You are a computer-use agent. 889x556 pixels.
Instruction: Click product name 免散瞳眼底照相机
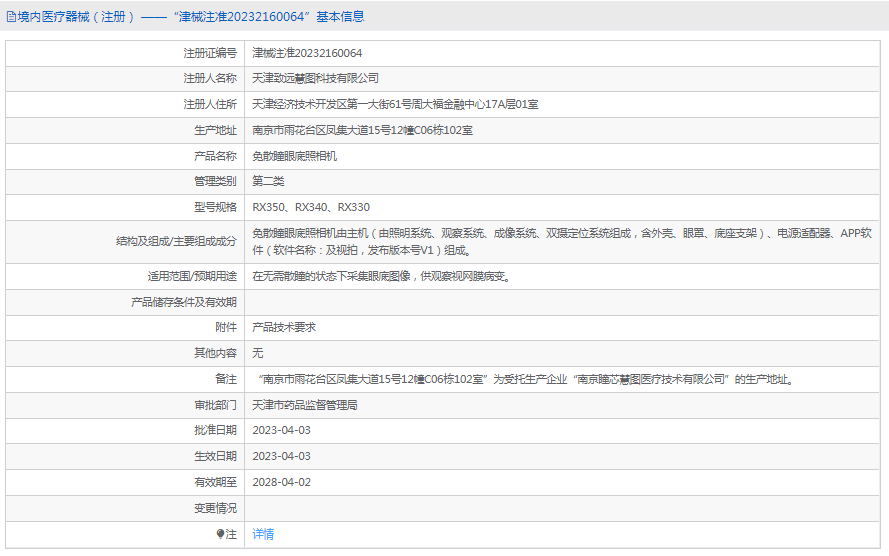click(x=294, y=156)
